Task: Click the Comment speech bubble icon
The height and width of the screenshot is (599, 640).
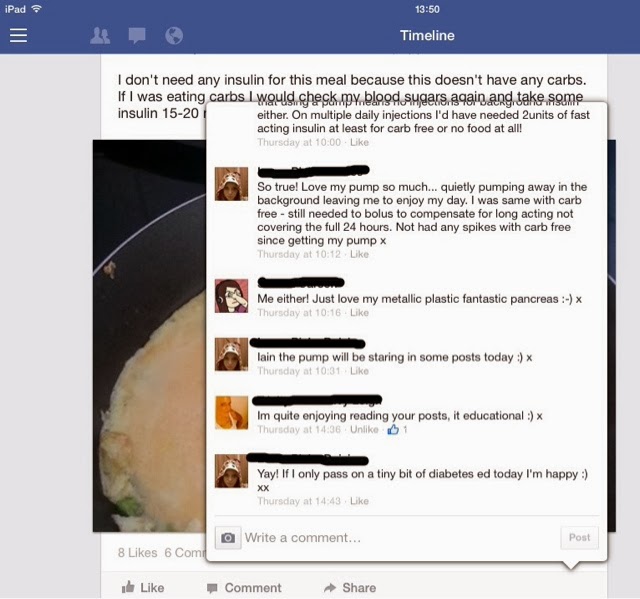Action: [212, 588]
